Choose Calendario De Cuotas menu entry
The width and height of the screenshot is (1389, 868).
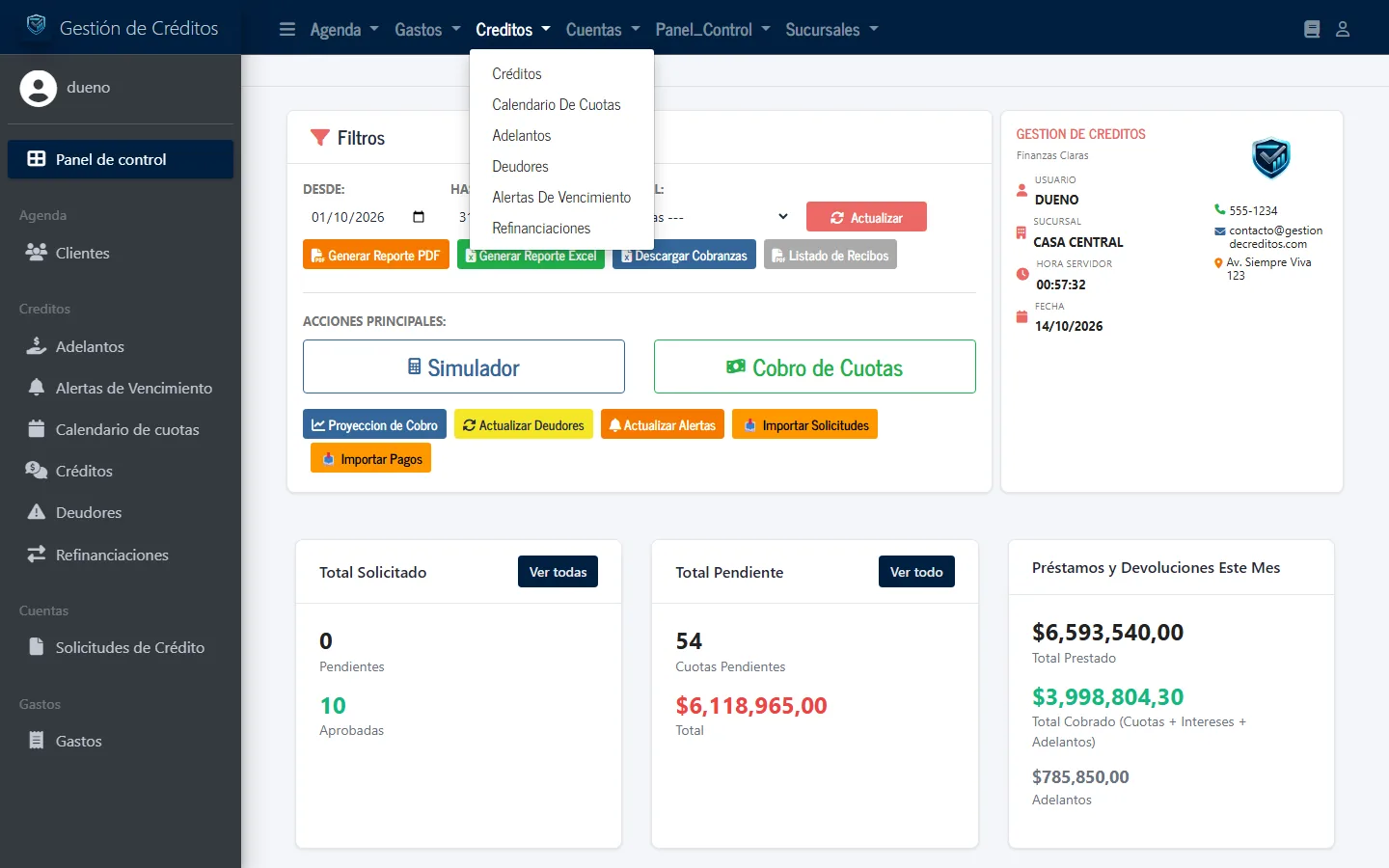click(561, 104)
